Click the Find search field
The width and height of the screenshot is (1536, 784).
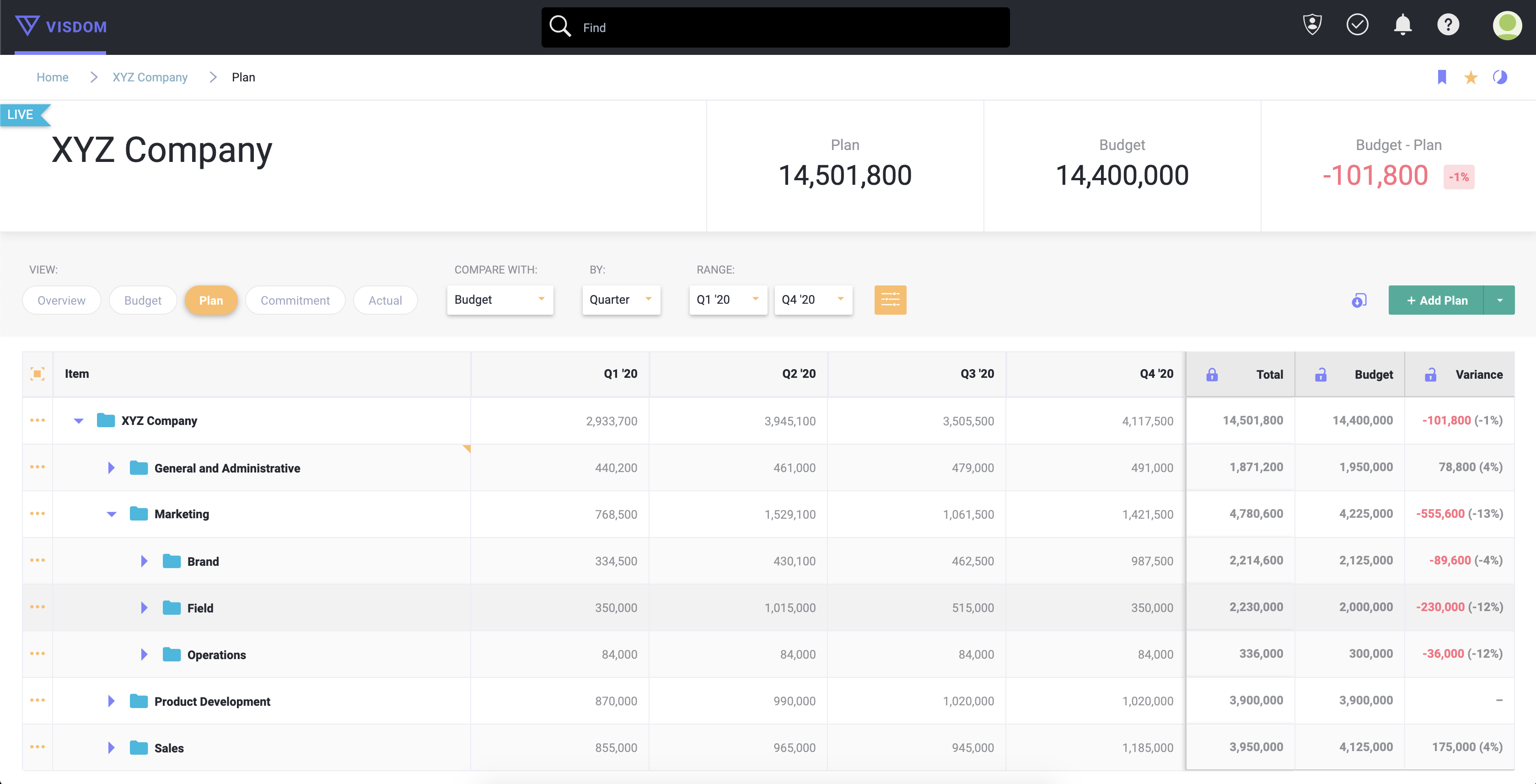[775, 27]
